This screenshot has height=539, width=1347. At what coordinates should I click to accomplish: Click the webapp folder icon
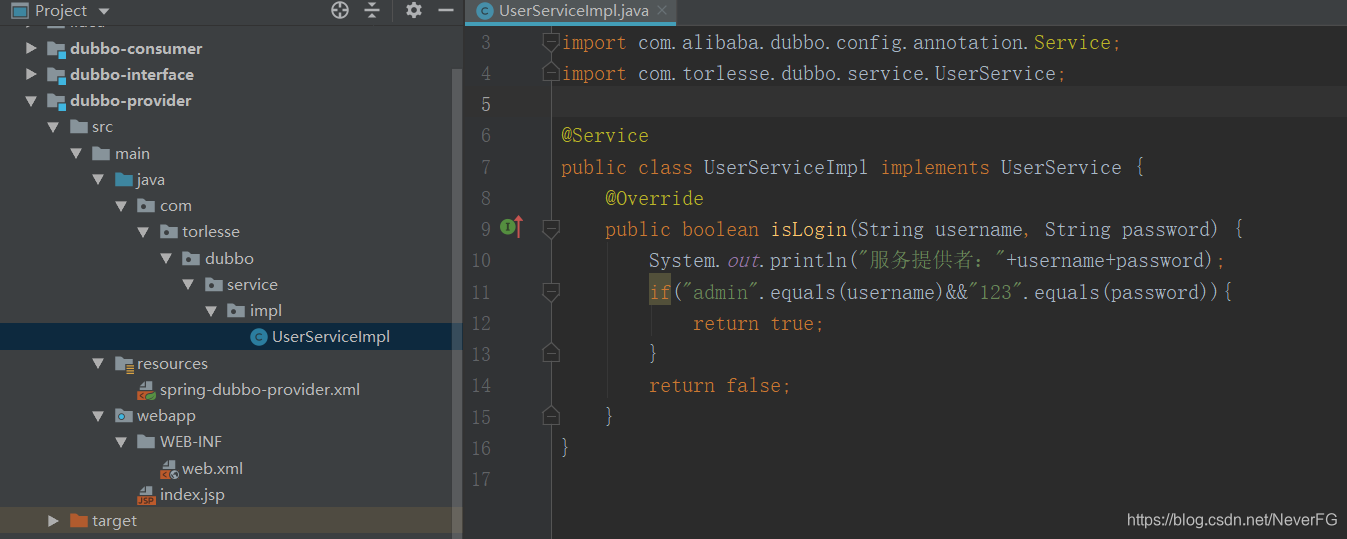(x=123, y=416)
